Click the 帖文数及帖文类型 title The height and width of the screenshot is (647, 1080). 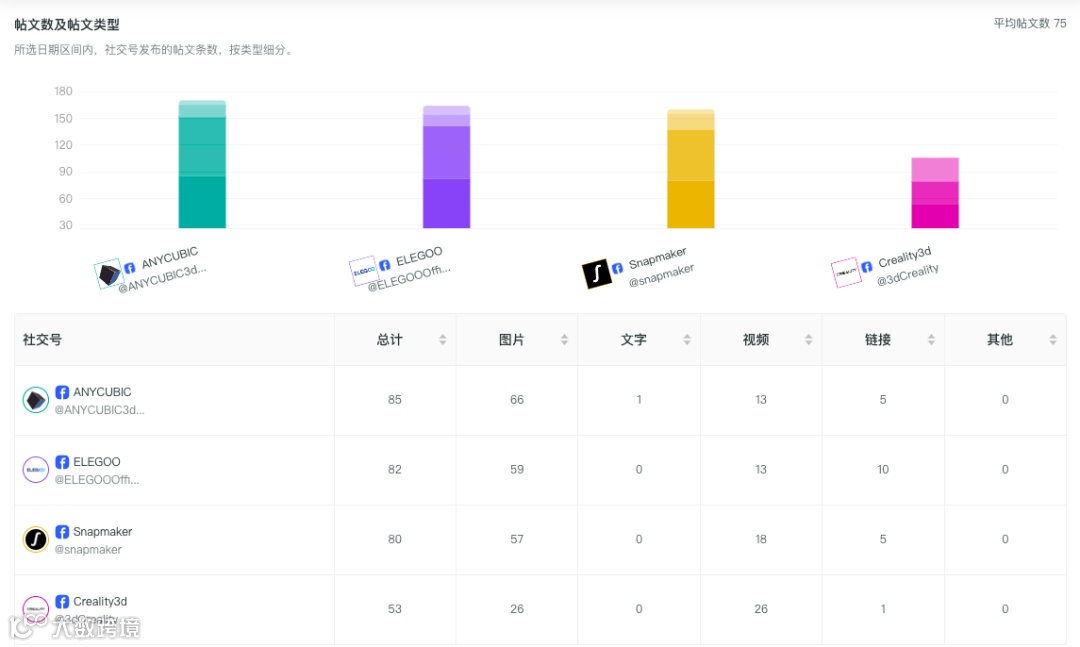coord(67,25)
